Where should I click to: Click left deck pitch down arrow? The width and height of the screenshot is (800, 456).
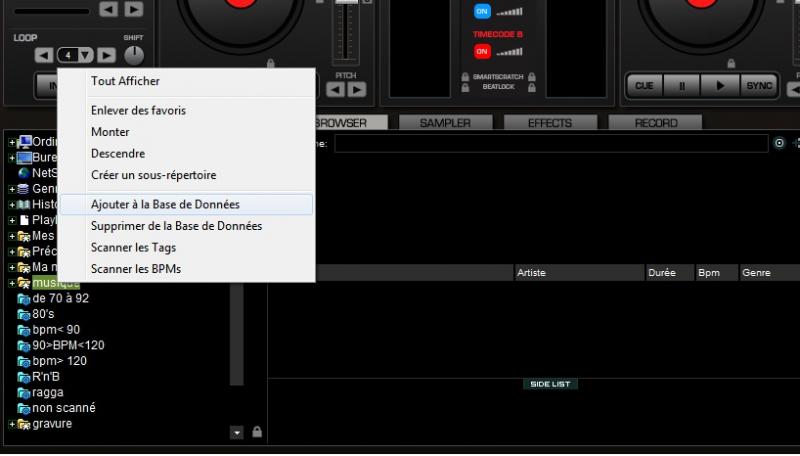tap(335, 90)
